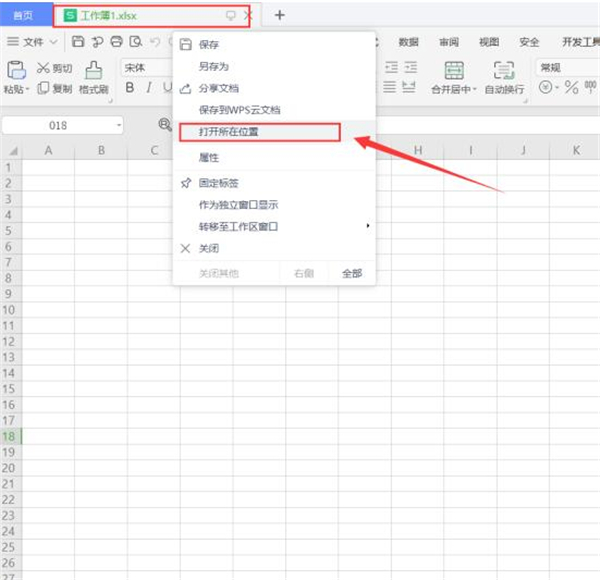The image size is (600, 580).
Task: Open the 安全 ribbon tab
Action: [x=529, y=41]
